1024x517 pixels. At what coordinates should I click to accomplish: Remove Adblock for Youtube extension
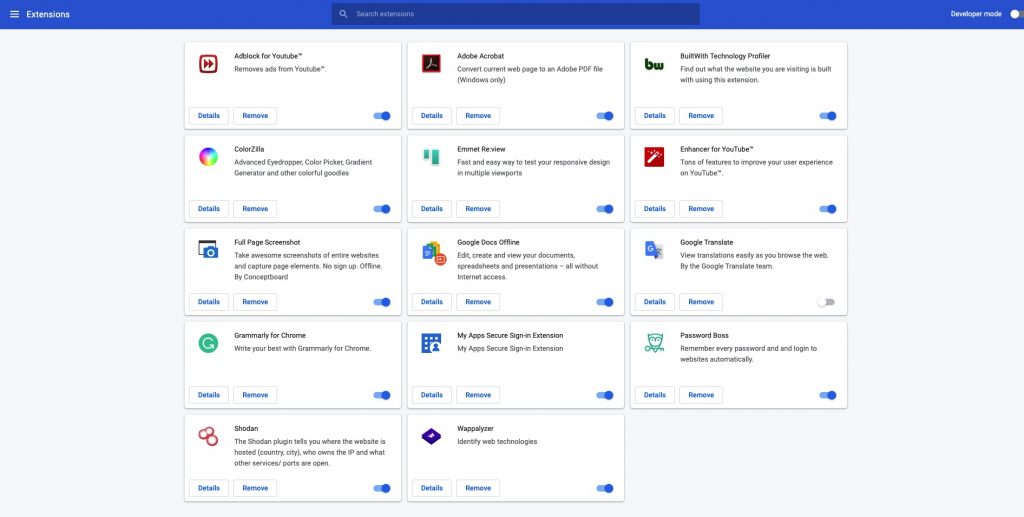tap(255, 116)
